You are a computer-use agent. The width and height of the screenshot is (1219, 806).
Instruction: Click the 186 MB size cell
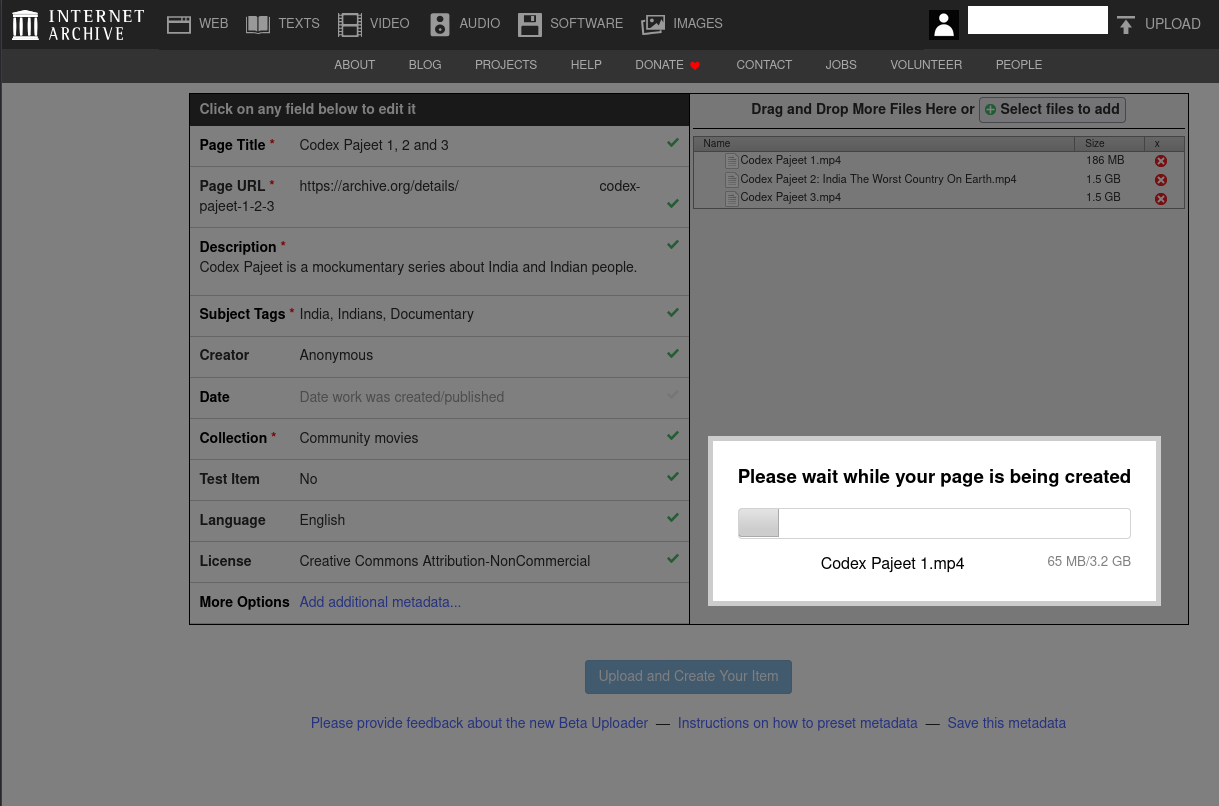(1105, 161)
